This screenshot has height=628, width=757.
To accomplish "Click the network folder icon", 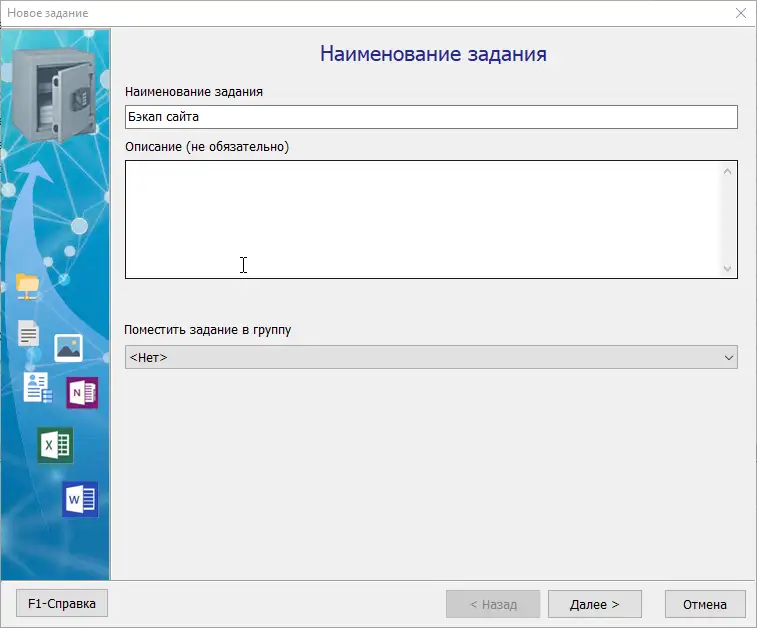I will pos(27,286).
